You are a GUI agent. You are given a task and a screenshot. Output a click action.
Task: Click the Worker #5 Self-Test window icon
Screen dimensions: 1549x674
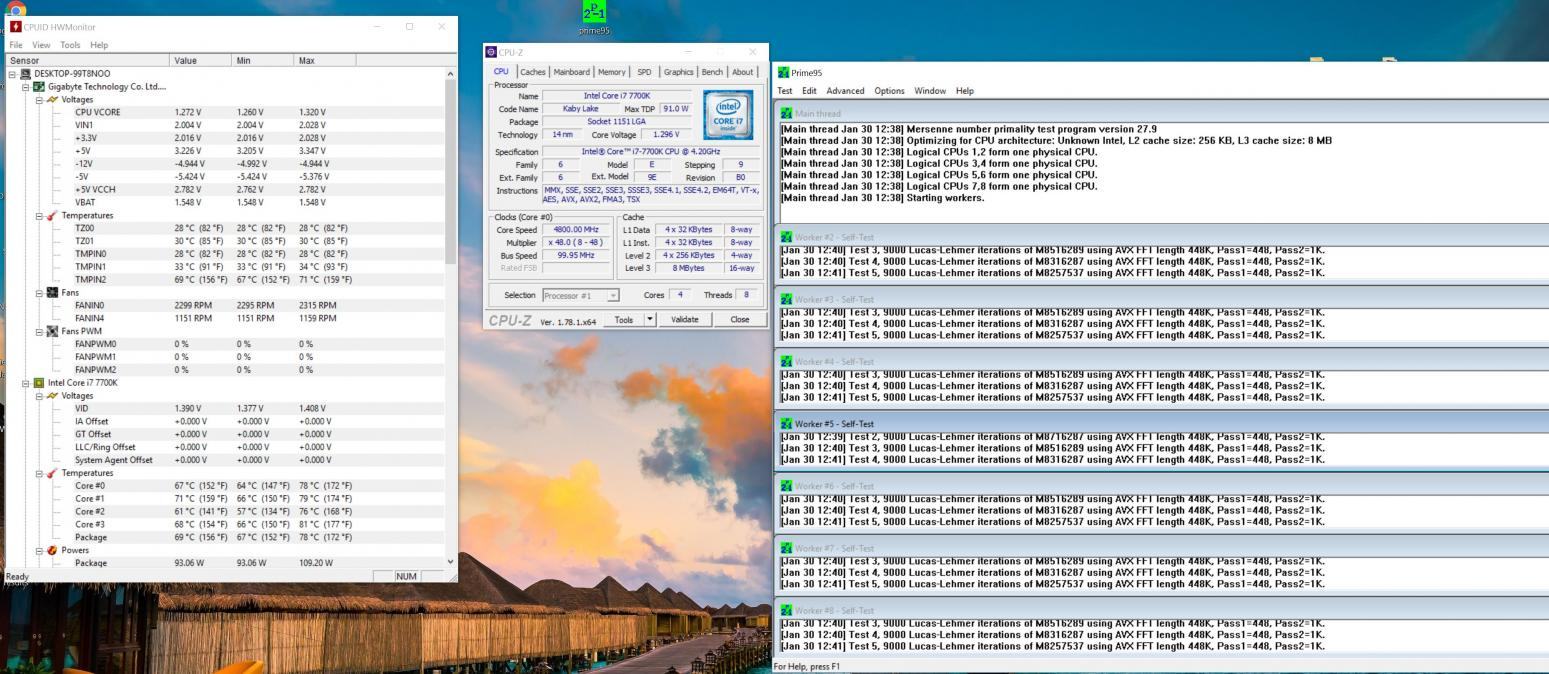point(786,424)
